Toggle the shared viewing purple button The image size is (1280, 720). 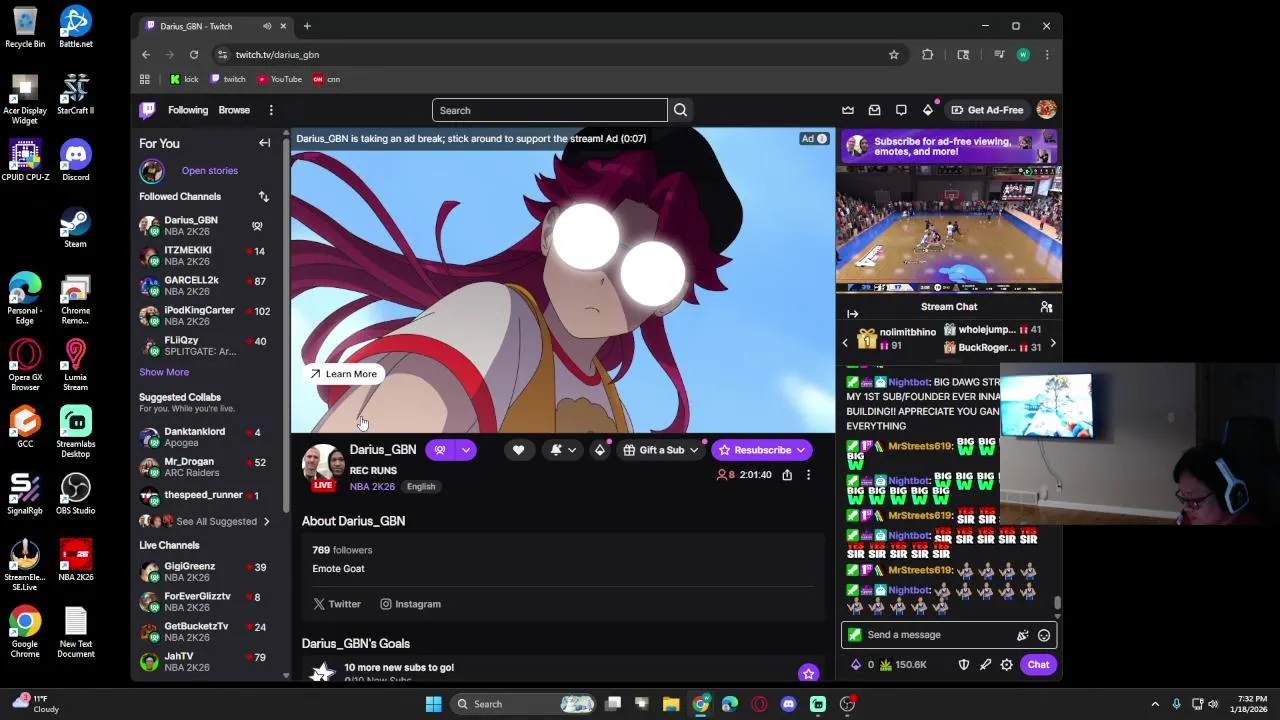click(x=440, y=450)
